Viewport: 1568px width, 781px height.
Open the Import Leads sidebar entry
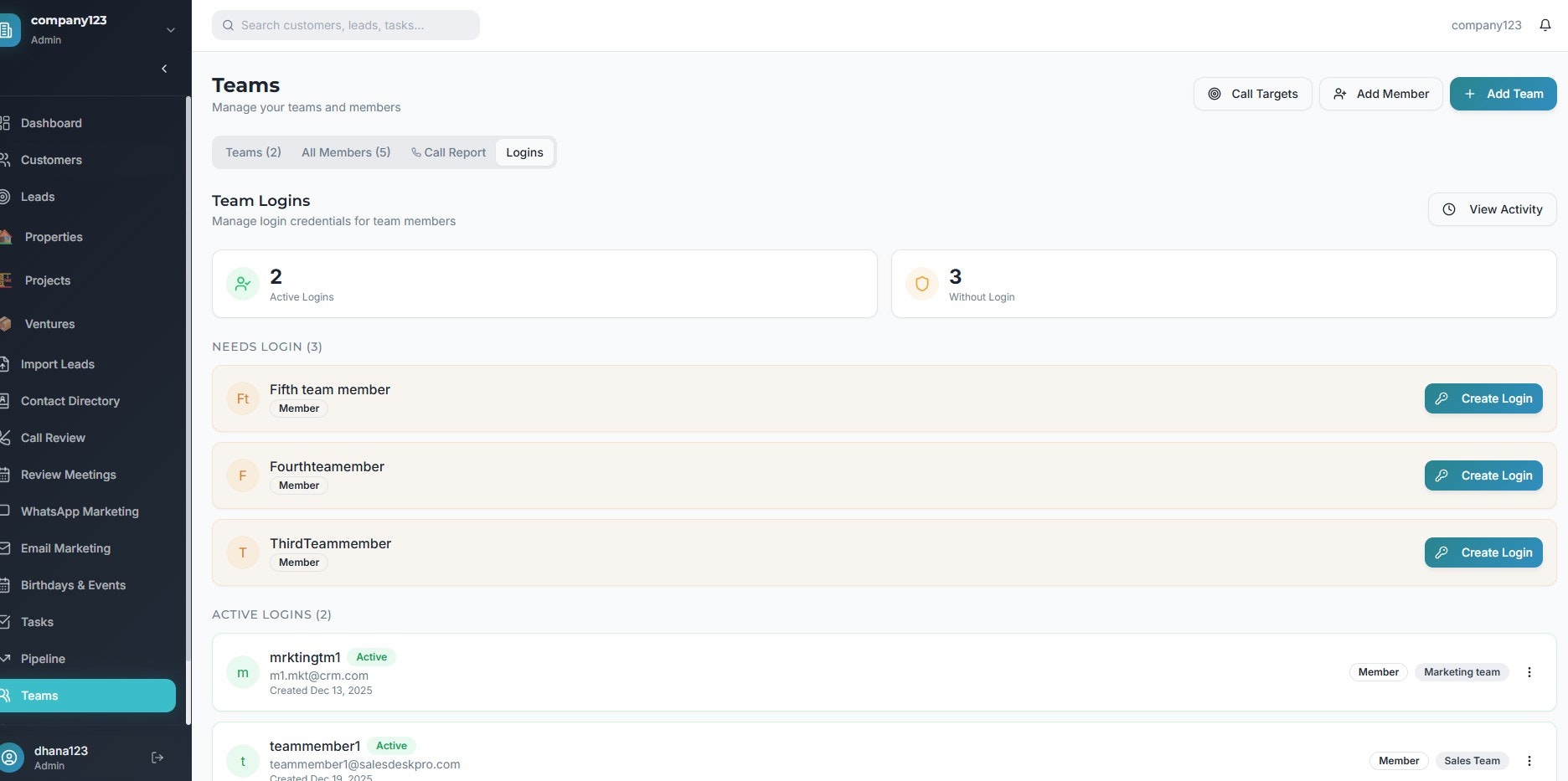click(x=58, y=364)
